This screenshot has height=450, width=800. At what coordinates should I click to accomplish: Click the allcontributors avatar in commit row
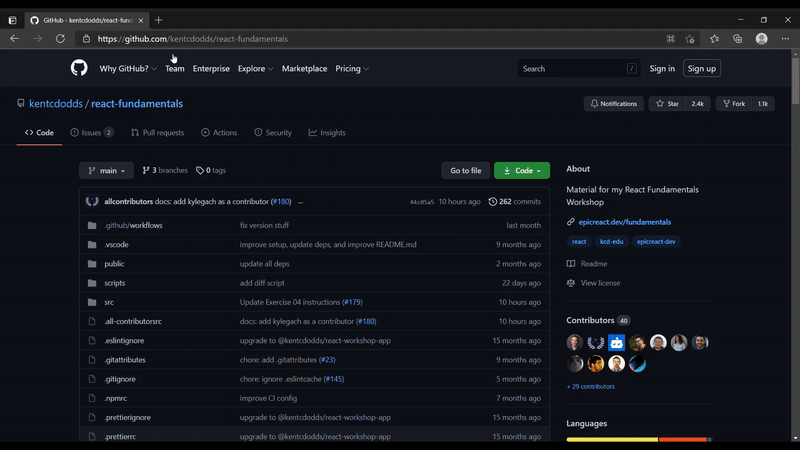coord(92,202)
